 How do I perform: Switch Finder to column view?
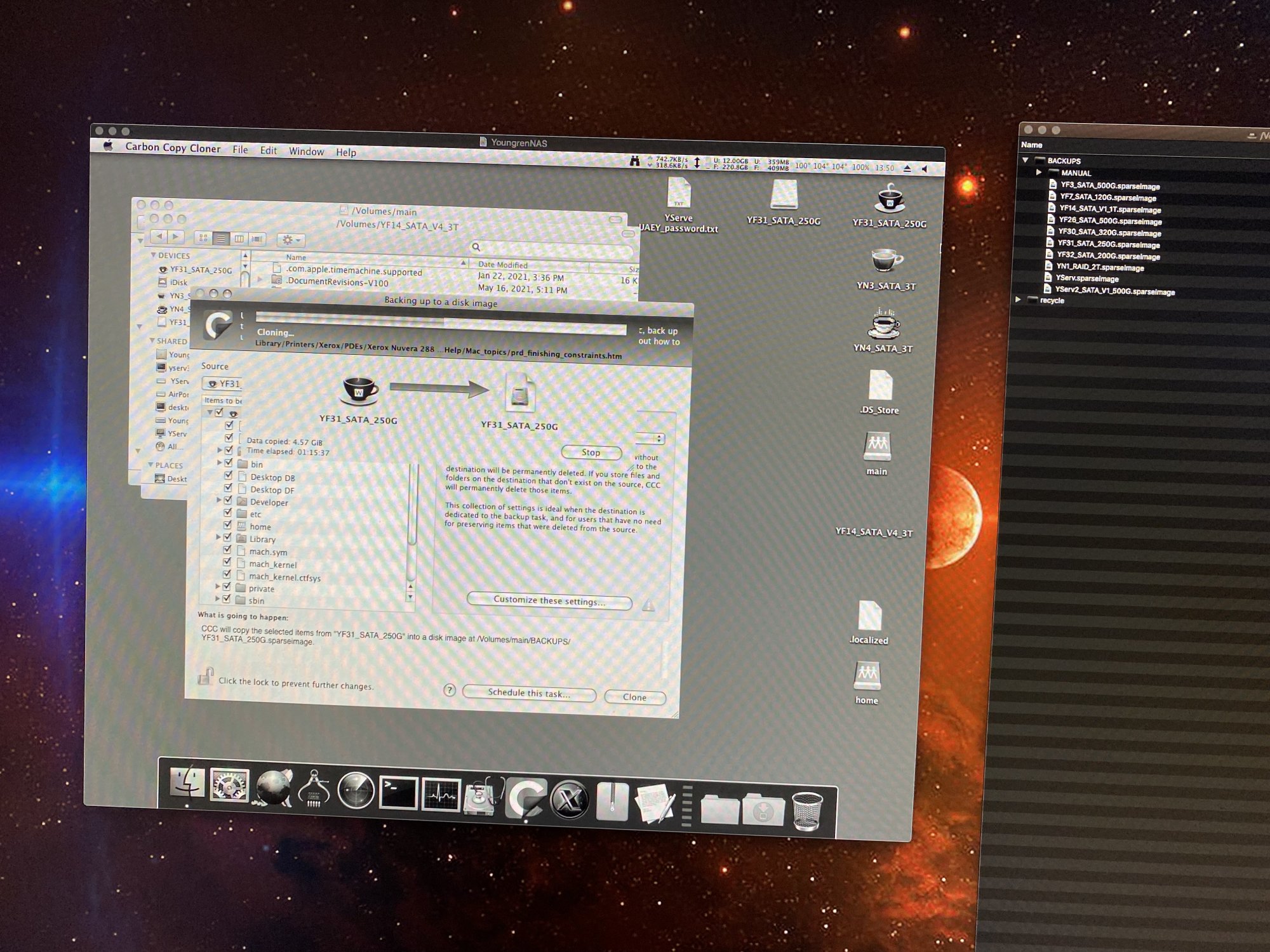[x=239, y=239]
